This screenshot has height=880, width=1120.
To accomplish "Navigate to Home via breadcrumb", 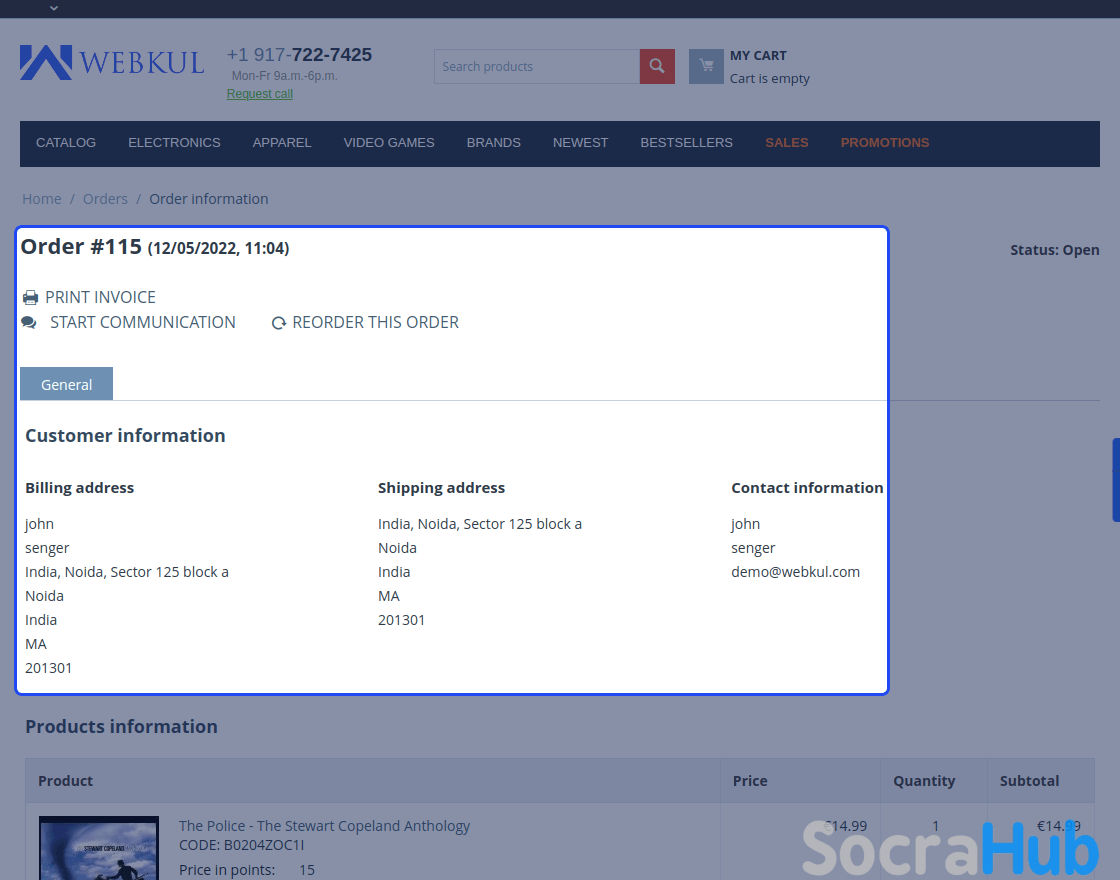I will tap(42, 199).
